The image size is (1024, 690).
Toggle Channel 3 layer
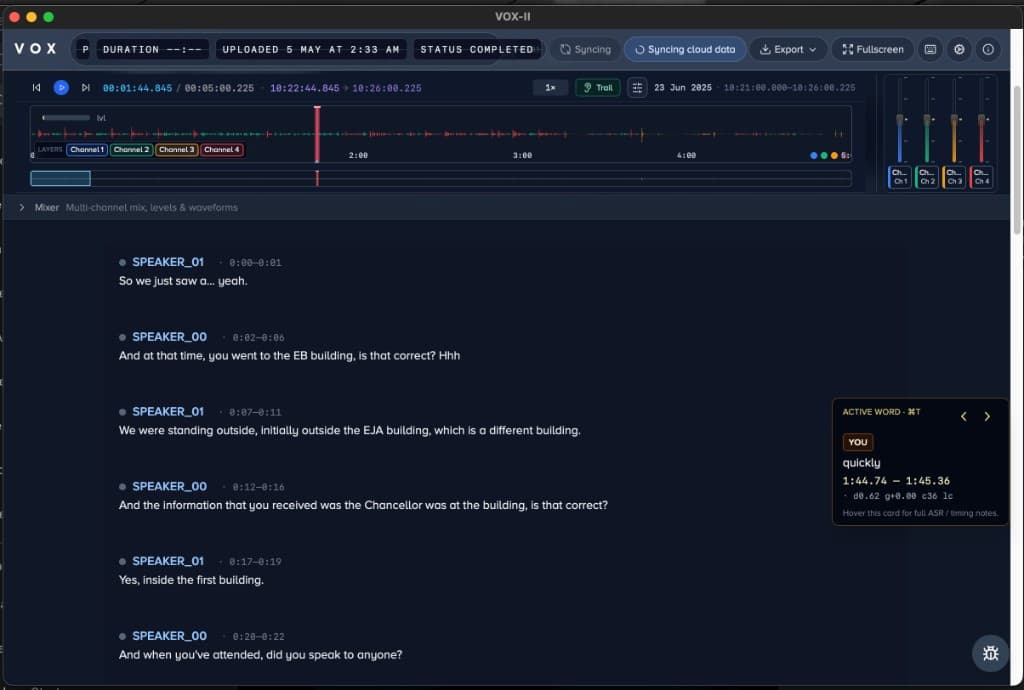coord(176,150)
